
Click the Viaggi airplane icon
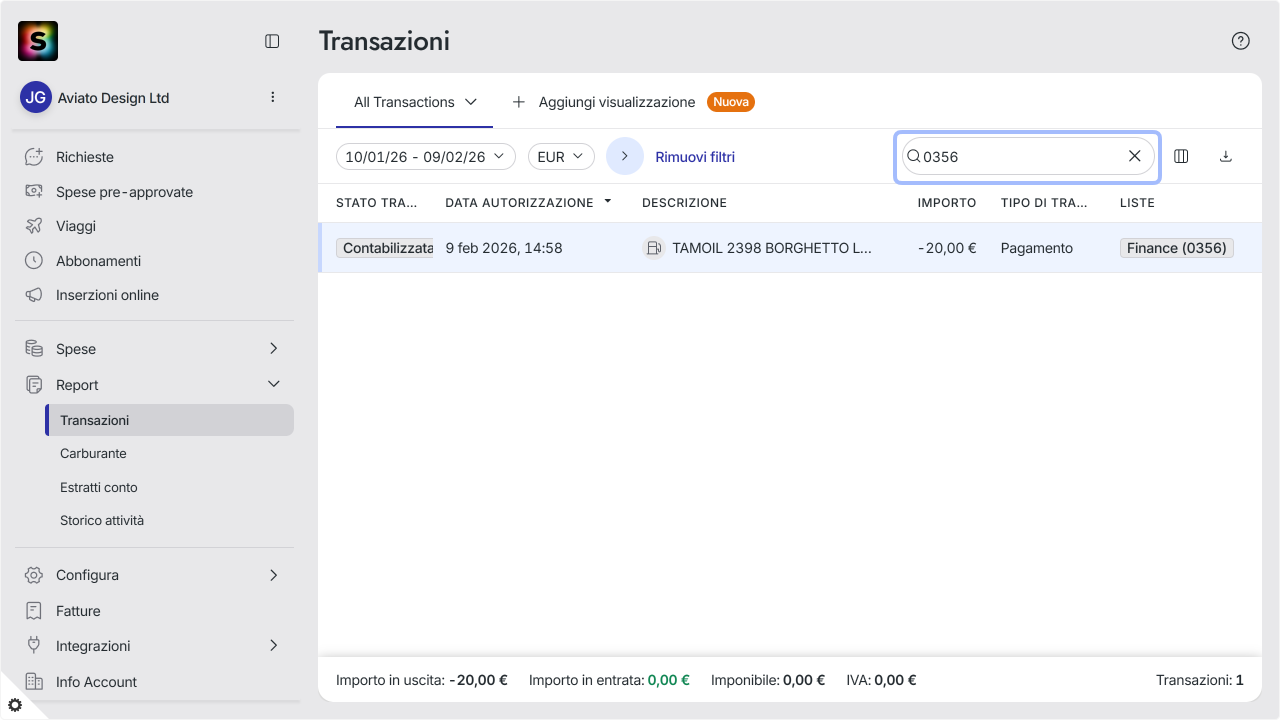point(34,226)
